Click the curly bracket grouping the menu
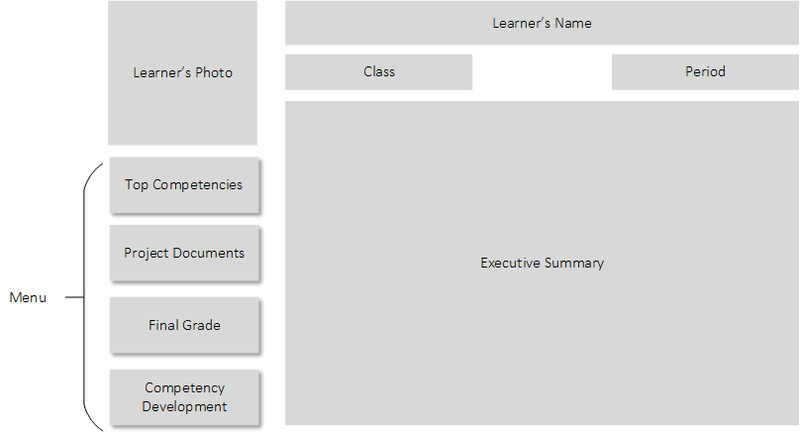The image size is (800, 434). tap(88, 297)
